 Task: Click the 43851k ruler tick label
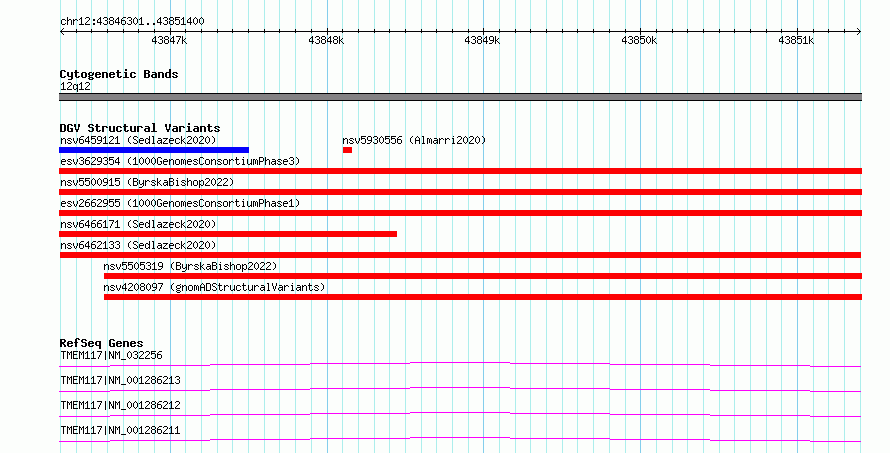click(x=796, y=40)
